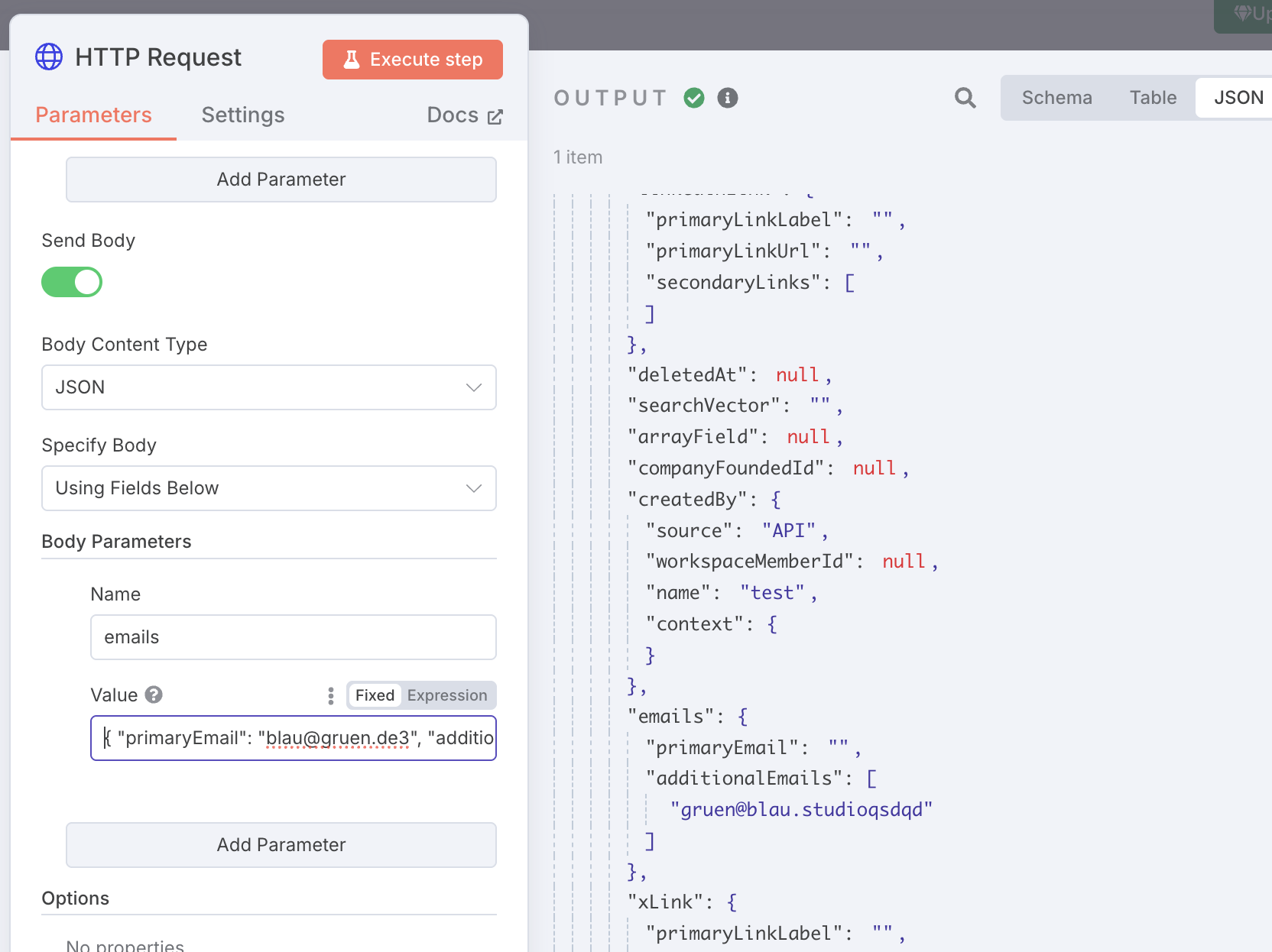Click the Body Parameters section heading
The width and height of the screenshot is (1272, 952).
(116, 542)
